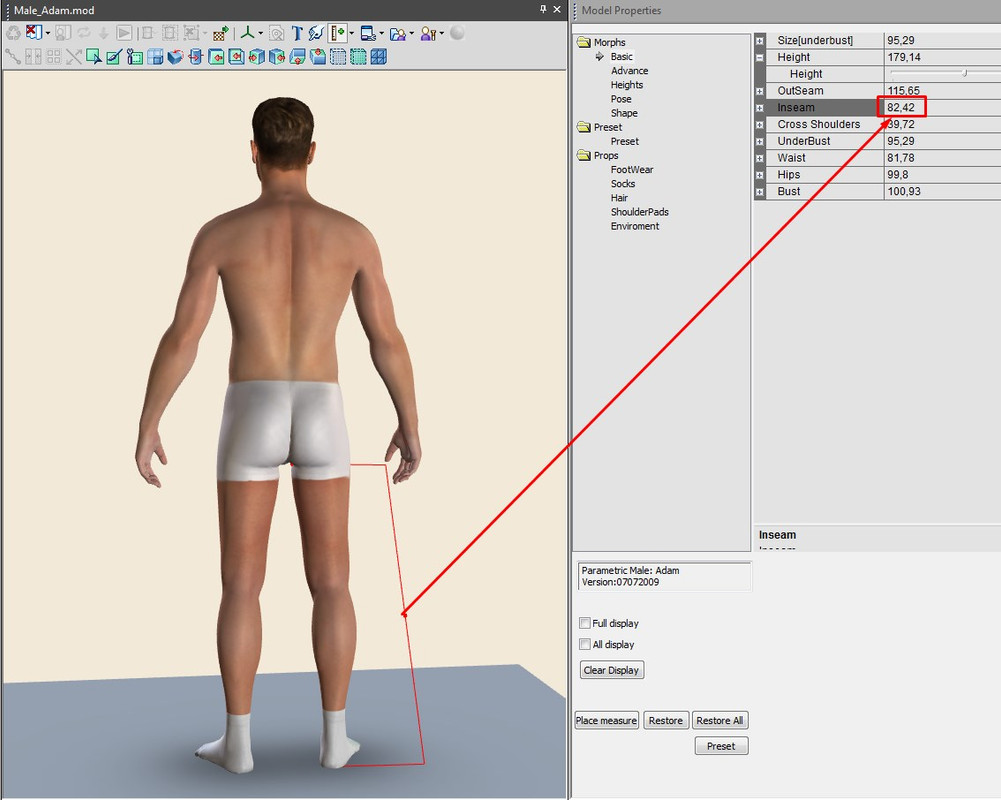Expand the Size[underbust] row
Viewport: 1001px width, 800px height.
coord(760,40)
